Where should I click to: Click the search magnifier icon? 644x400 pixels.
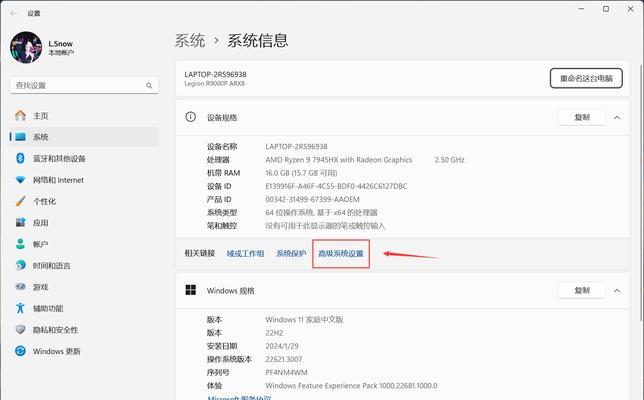coord(149,85)
